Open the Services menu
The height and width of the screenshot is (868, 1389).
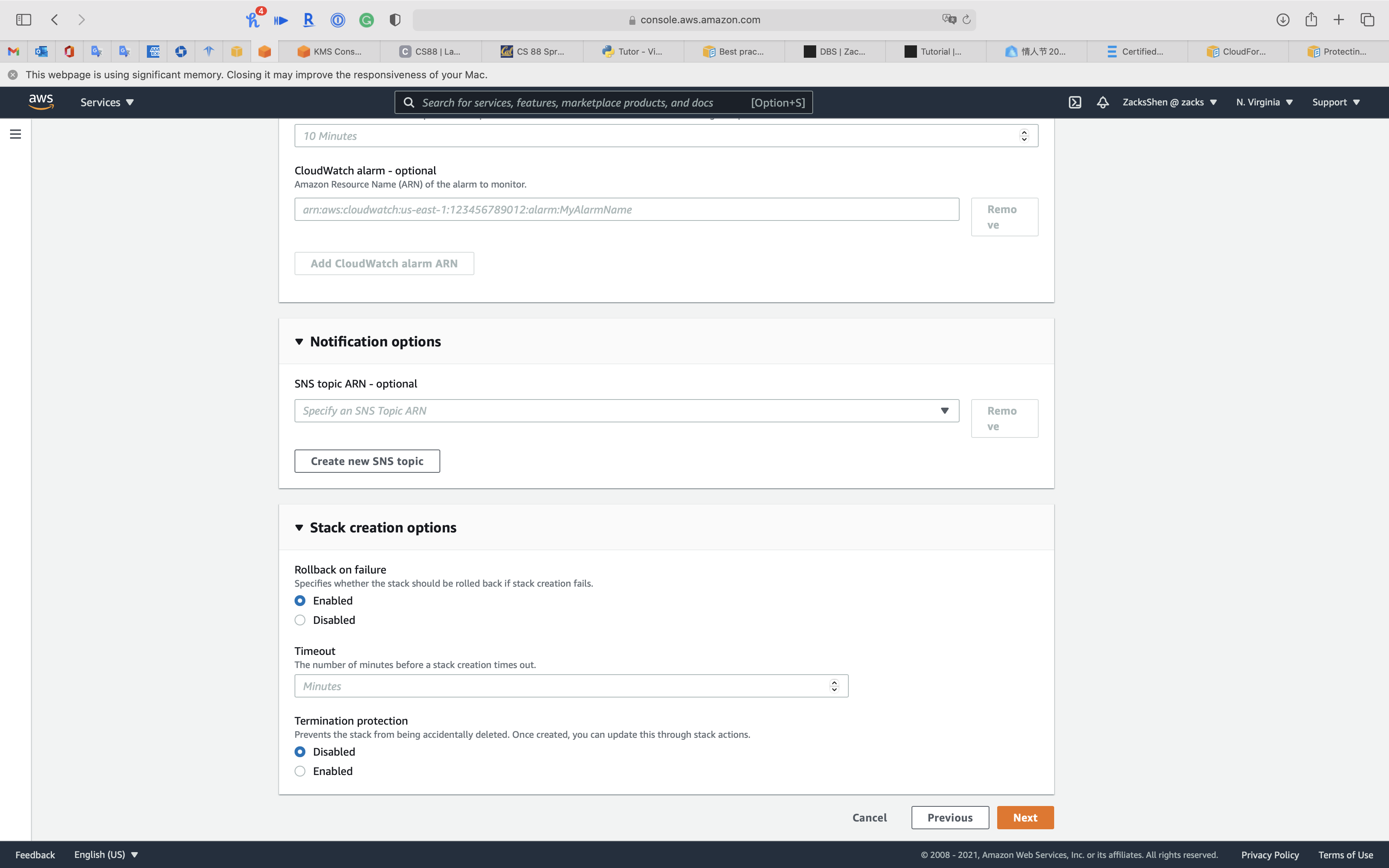coord(107,102)
